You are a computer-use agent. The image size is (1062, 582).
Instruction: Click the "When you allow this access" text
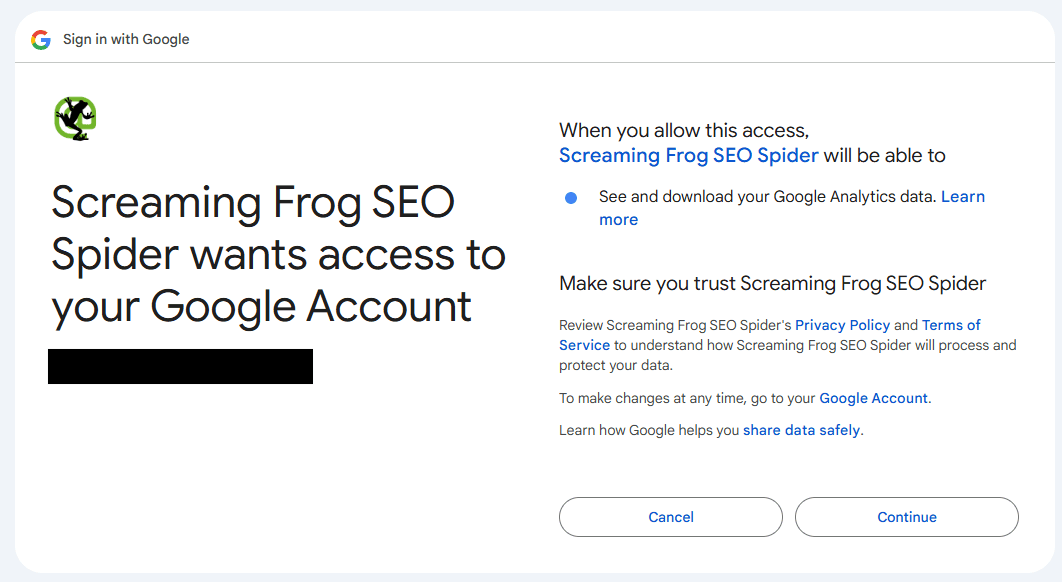tap(678, 130)
